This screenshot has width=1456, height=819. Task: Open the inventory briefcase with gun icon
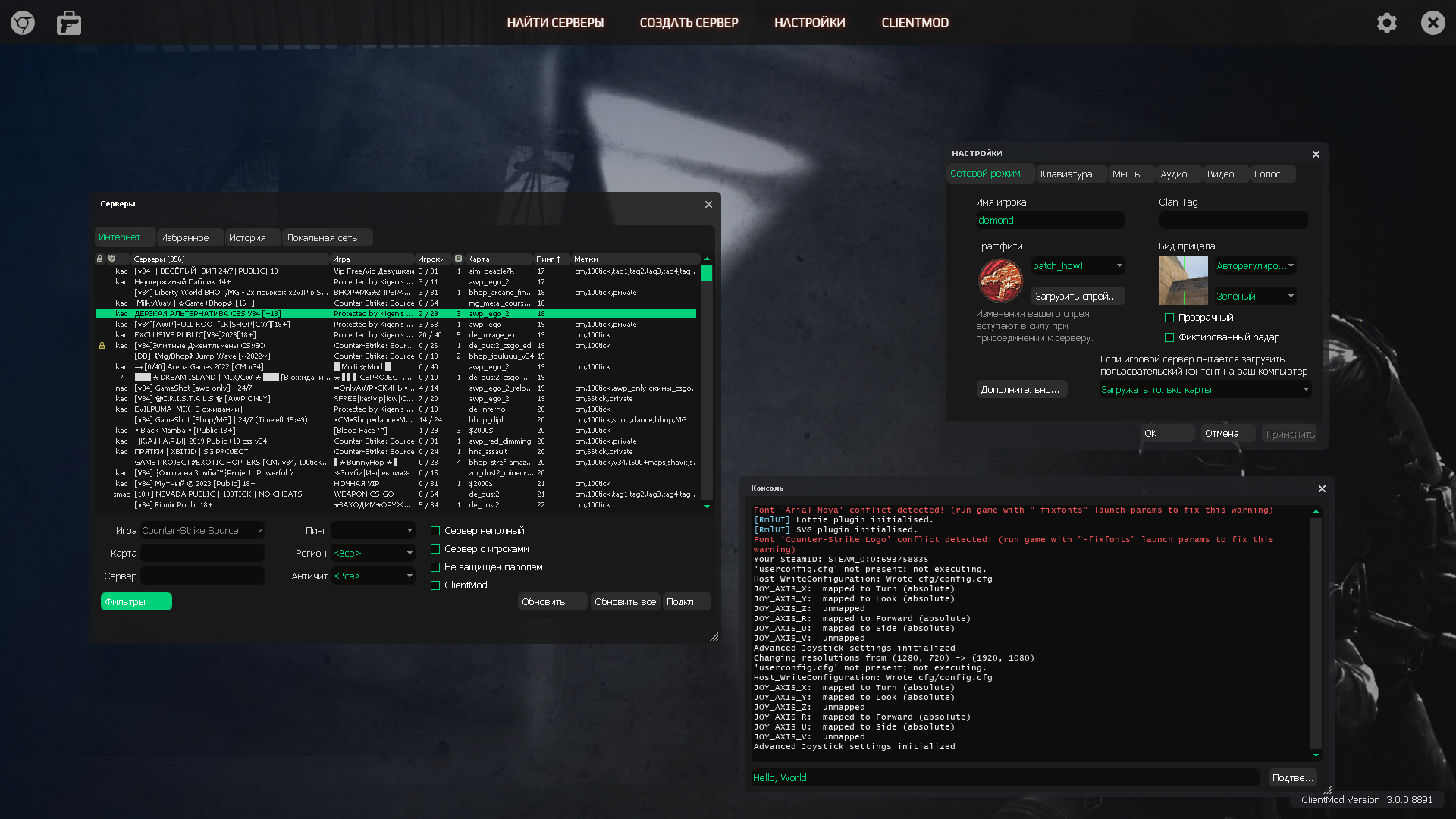point(69,23)
